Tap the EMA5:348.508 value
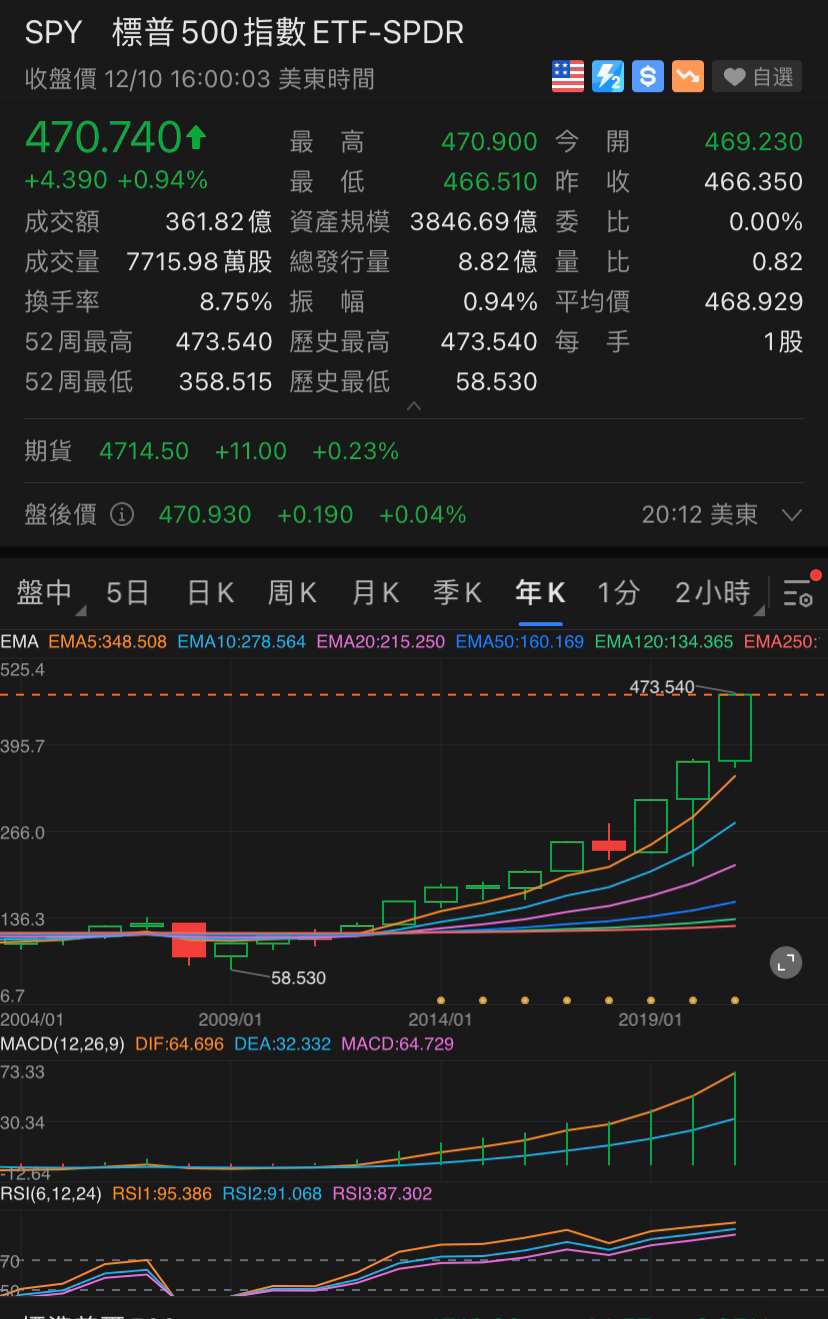The width and height of the screenshot is (828, 1319). (107, 642)
